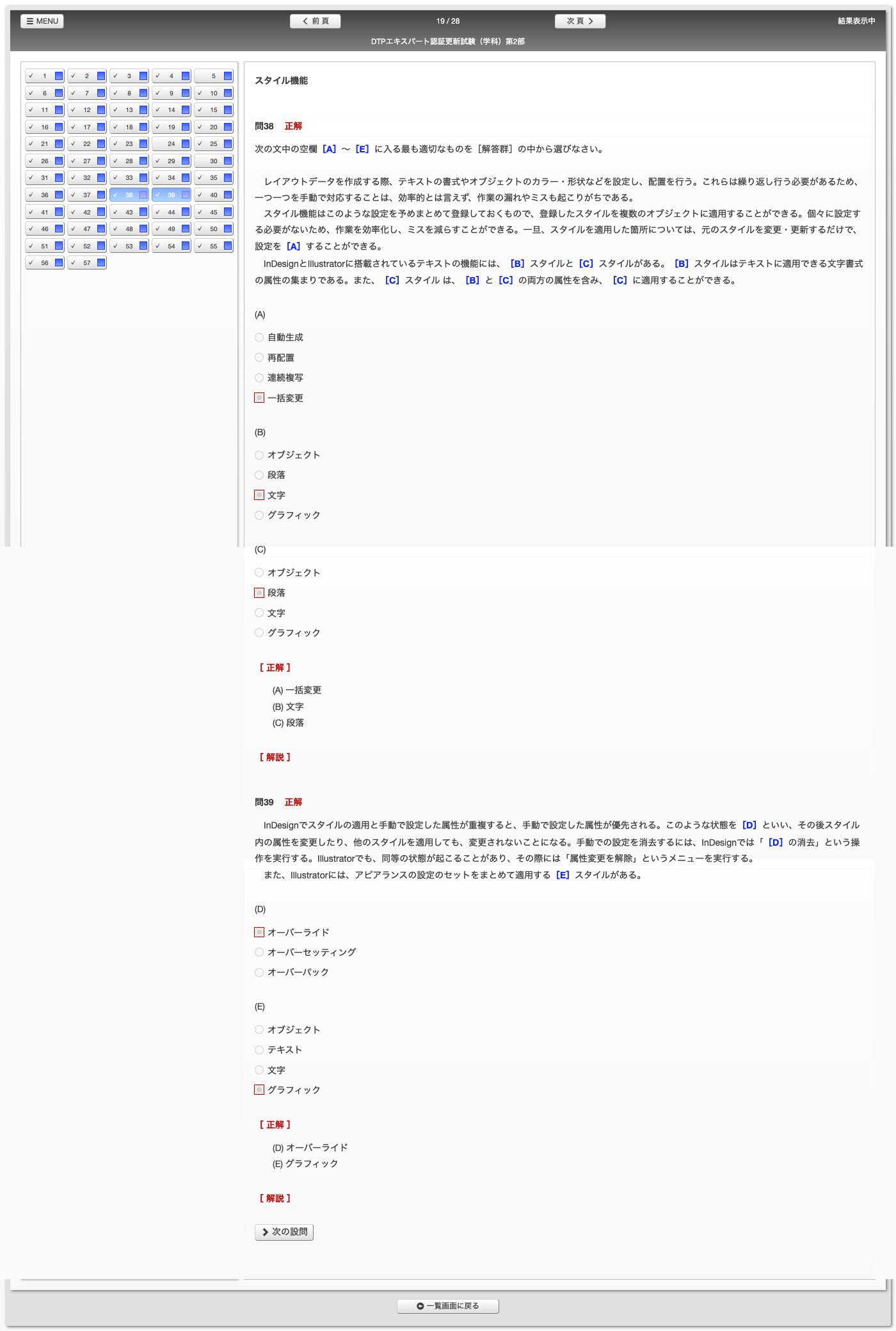Open question 5 in navigator
This screenshot has height=1331, width=896.
click(214, 76)
